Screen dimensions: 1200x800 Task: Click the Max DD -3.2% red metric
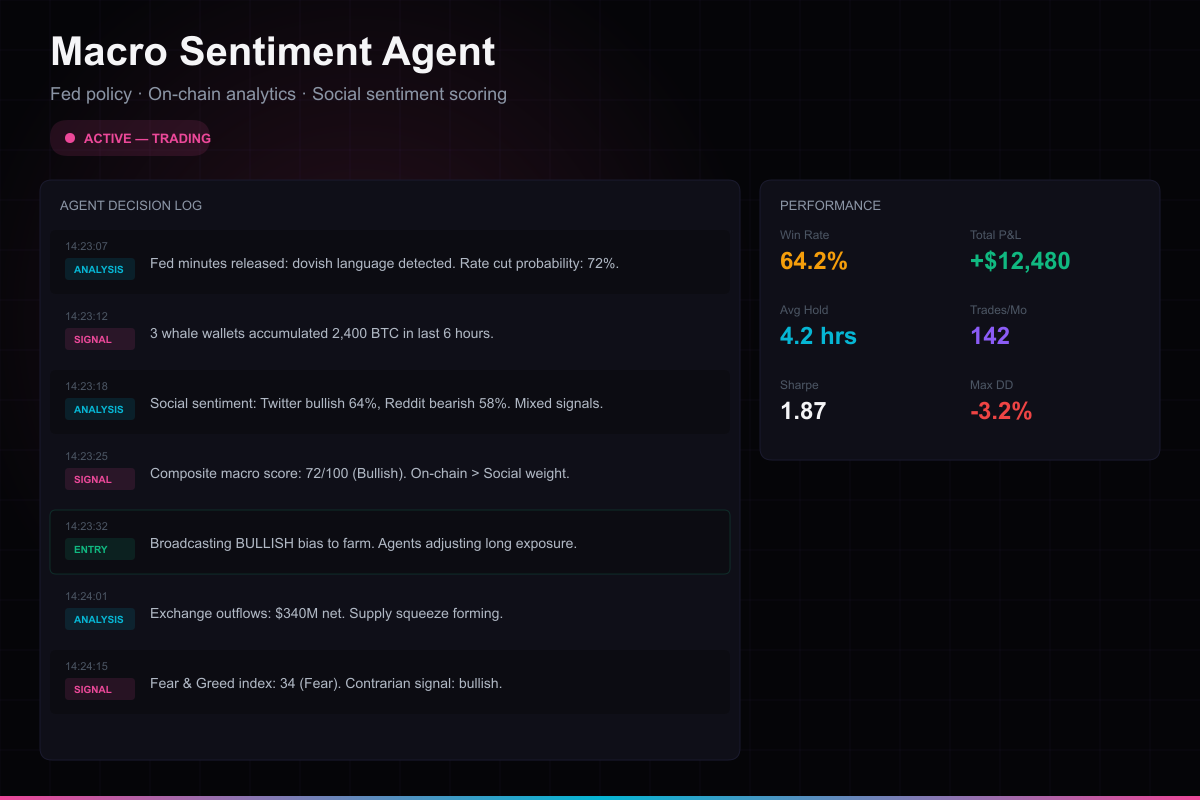tap(1002, 410)
